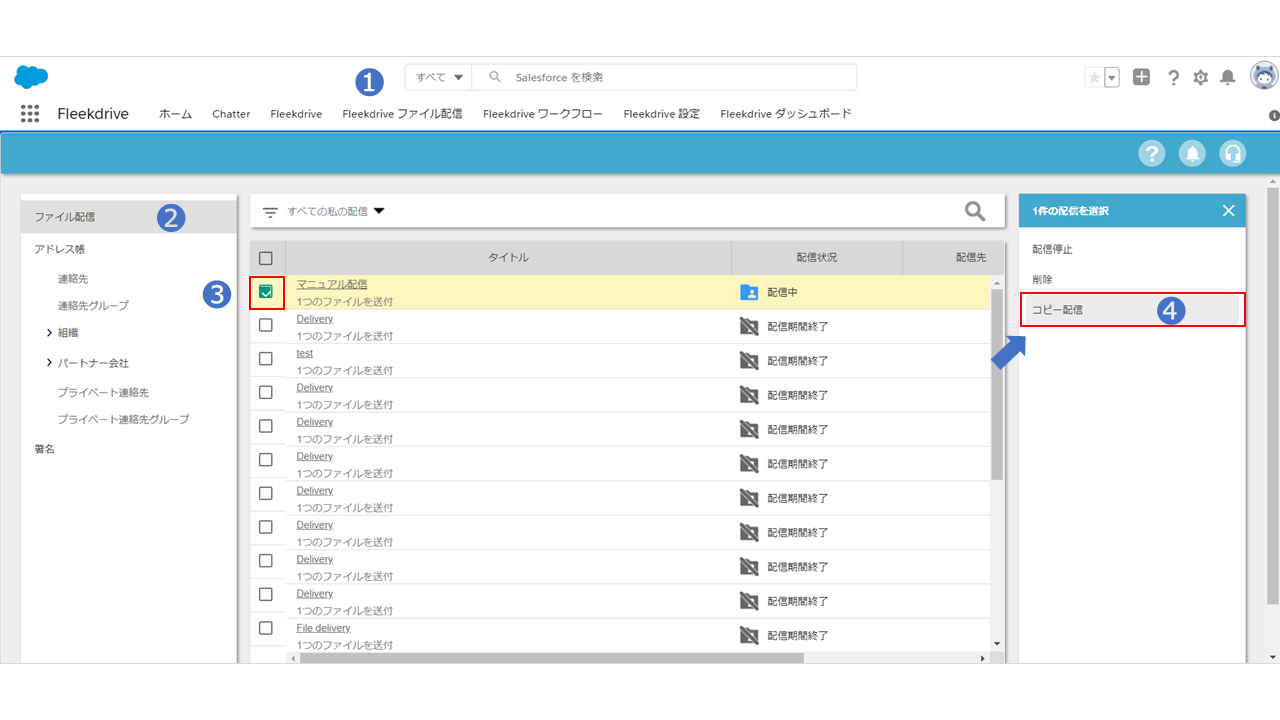The image size is (1280, 720).
Task: Open the setup gear icon
Action: coord(1200,77)
